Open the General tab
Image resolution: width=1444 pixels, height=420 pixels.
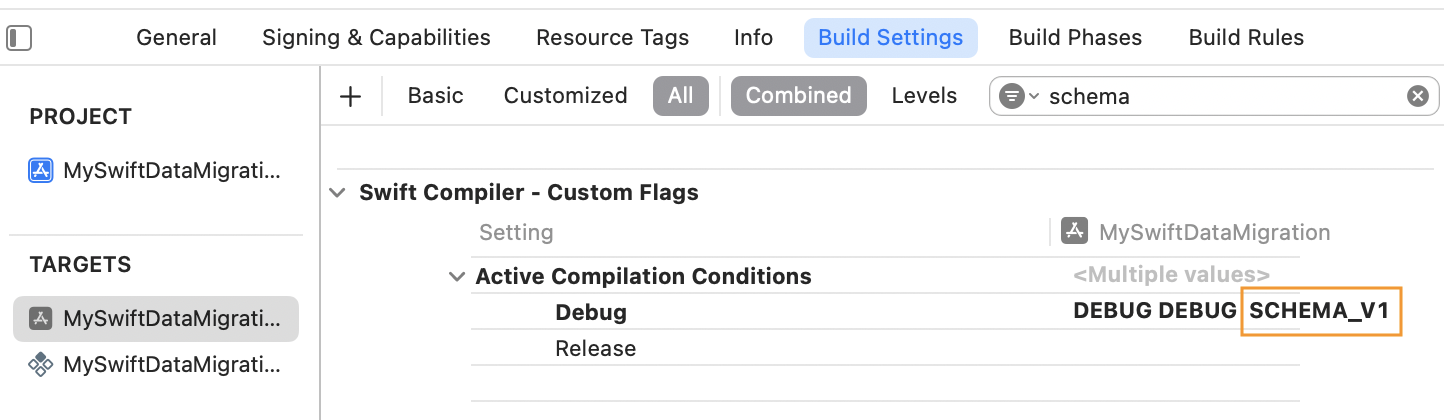[x=176, y=38]
